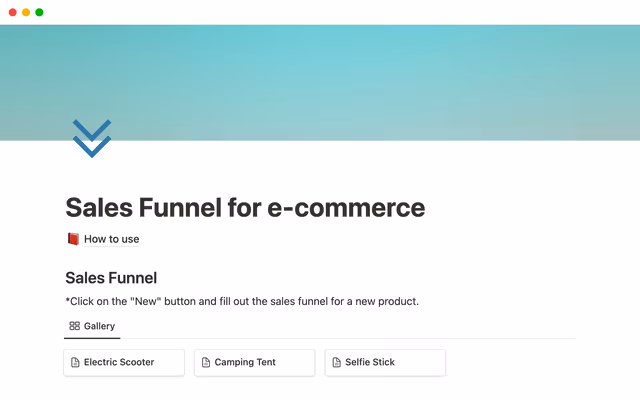Click the empty window title bar
Viewport: 640px width, 400px height.
coord(320,12)
